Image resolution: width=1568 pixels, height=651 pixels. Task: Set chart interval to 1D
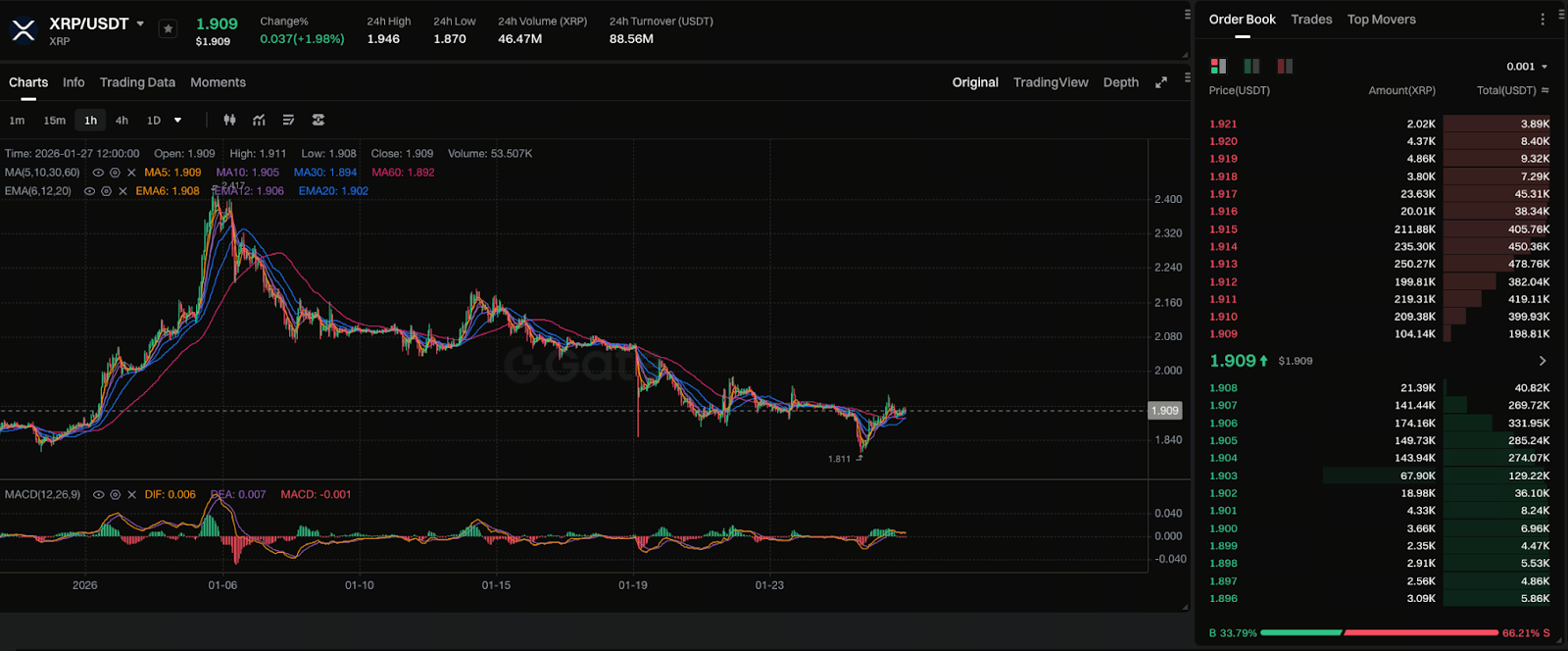pos(154,121)
